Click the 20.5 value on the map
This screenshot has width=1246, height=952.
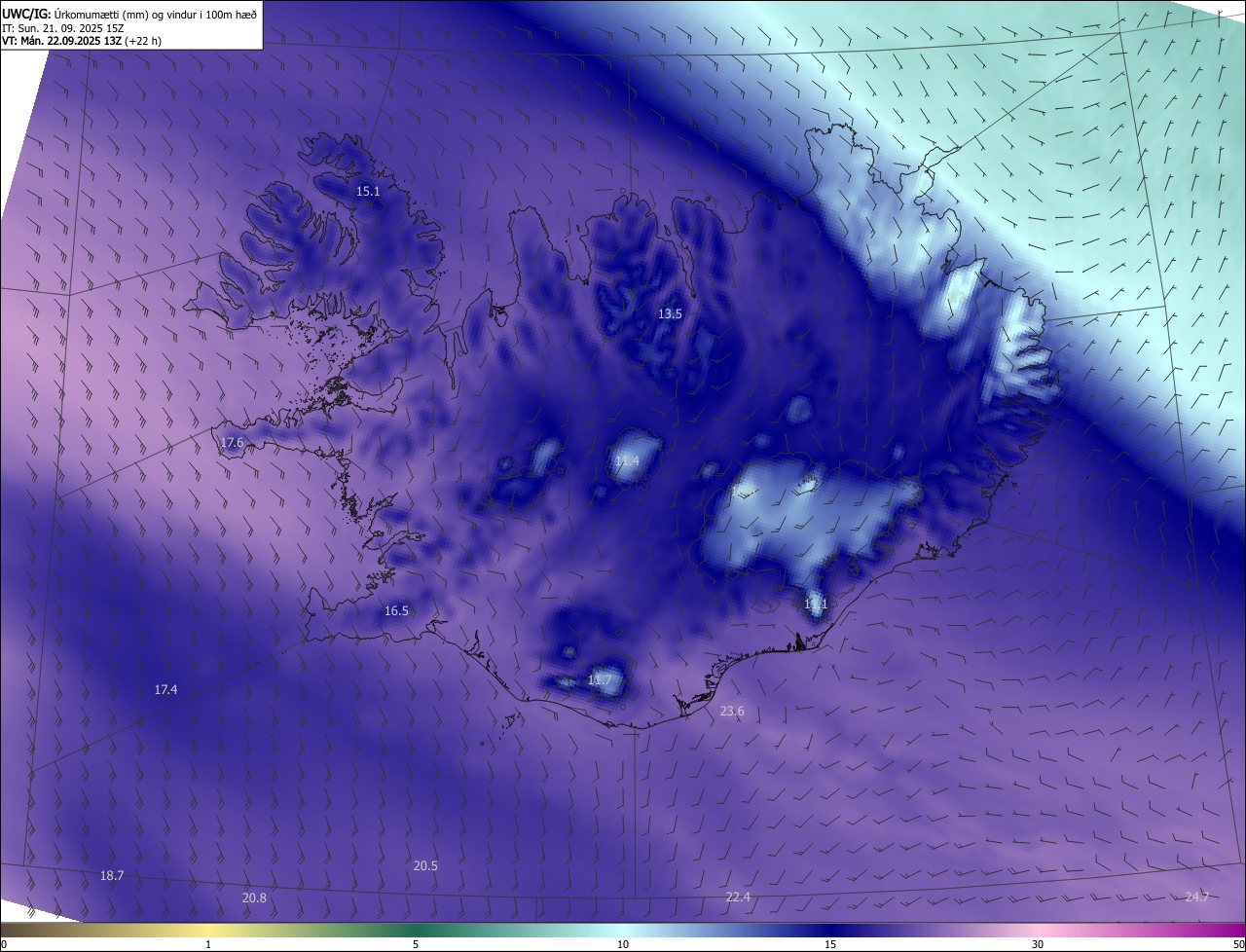click(x=425, y=866)
